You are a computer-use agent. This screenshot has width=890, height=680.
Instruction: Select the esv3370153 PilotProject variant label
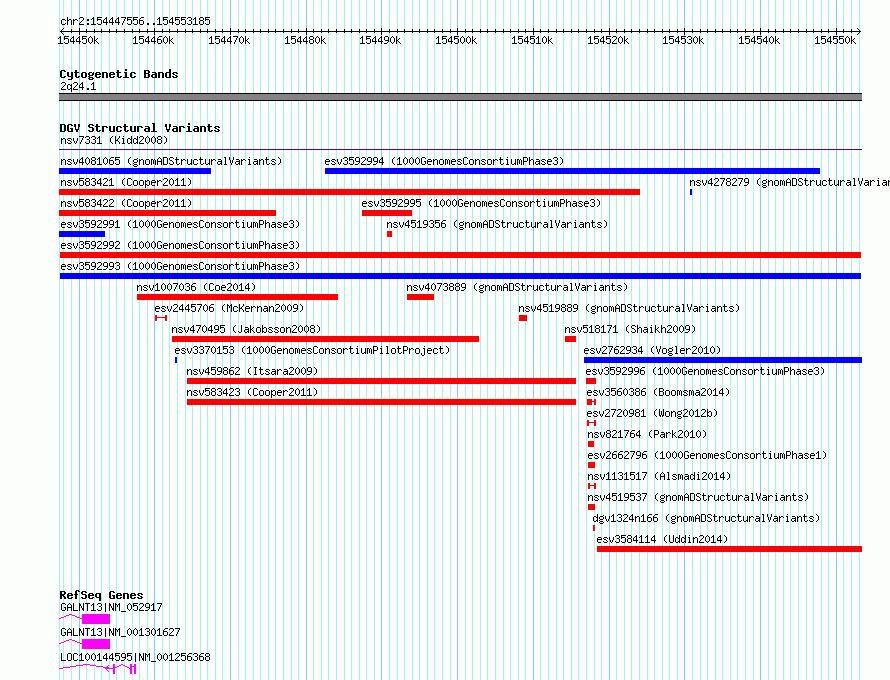[312, 350]
